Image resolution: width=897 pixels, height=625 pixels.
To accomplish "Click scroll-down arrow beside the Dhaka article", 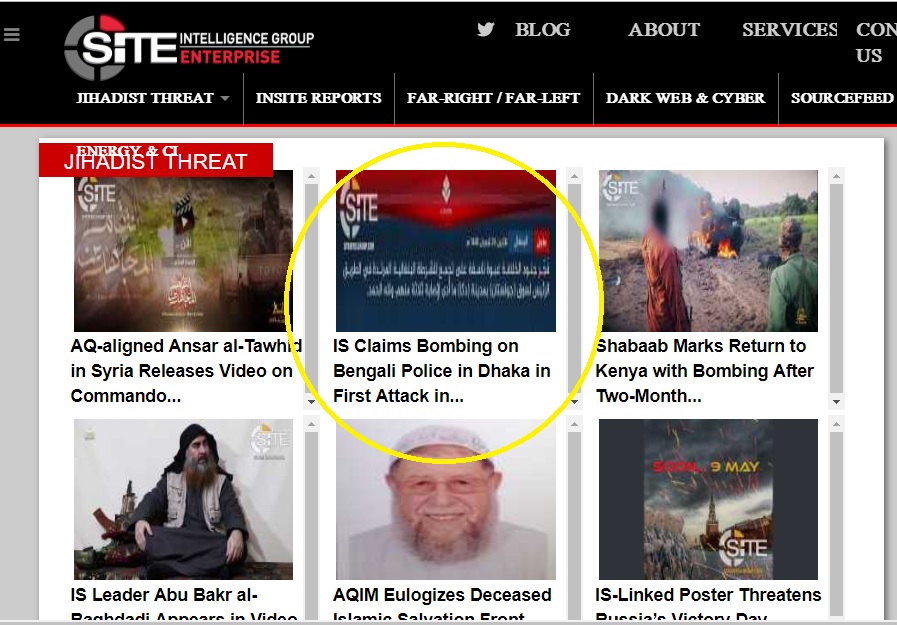I will [x=574, y=402].
